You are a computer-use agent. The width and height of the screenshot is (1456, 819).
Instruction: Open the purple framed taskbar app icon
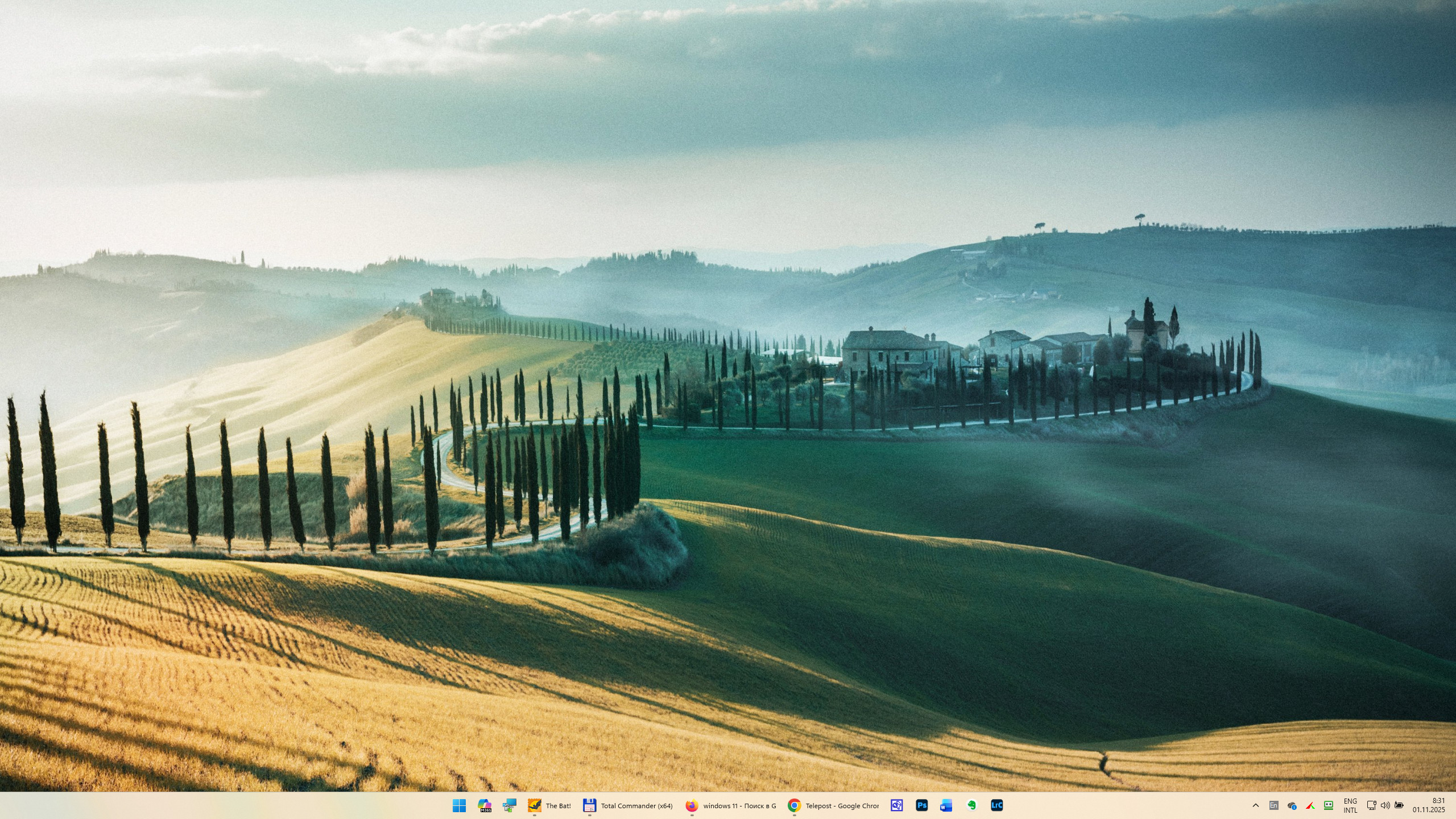coord(897,805)
